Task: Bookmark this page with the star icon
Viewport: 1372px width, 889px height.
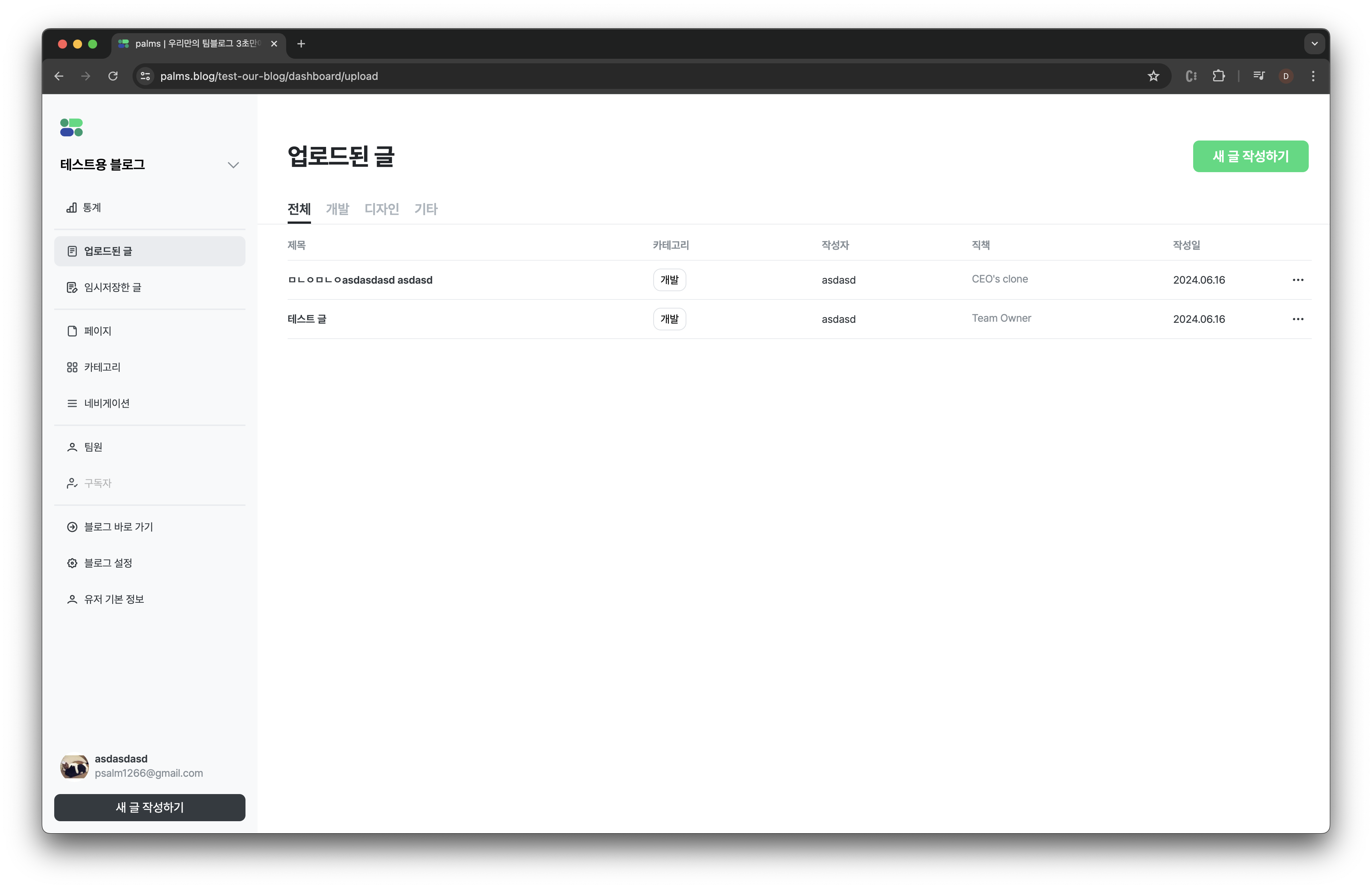Action: 1153,76
